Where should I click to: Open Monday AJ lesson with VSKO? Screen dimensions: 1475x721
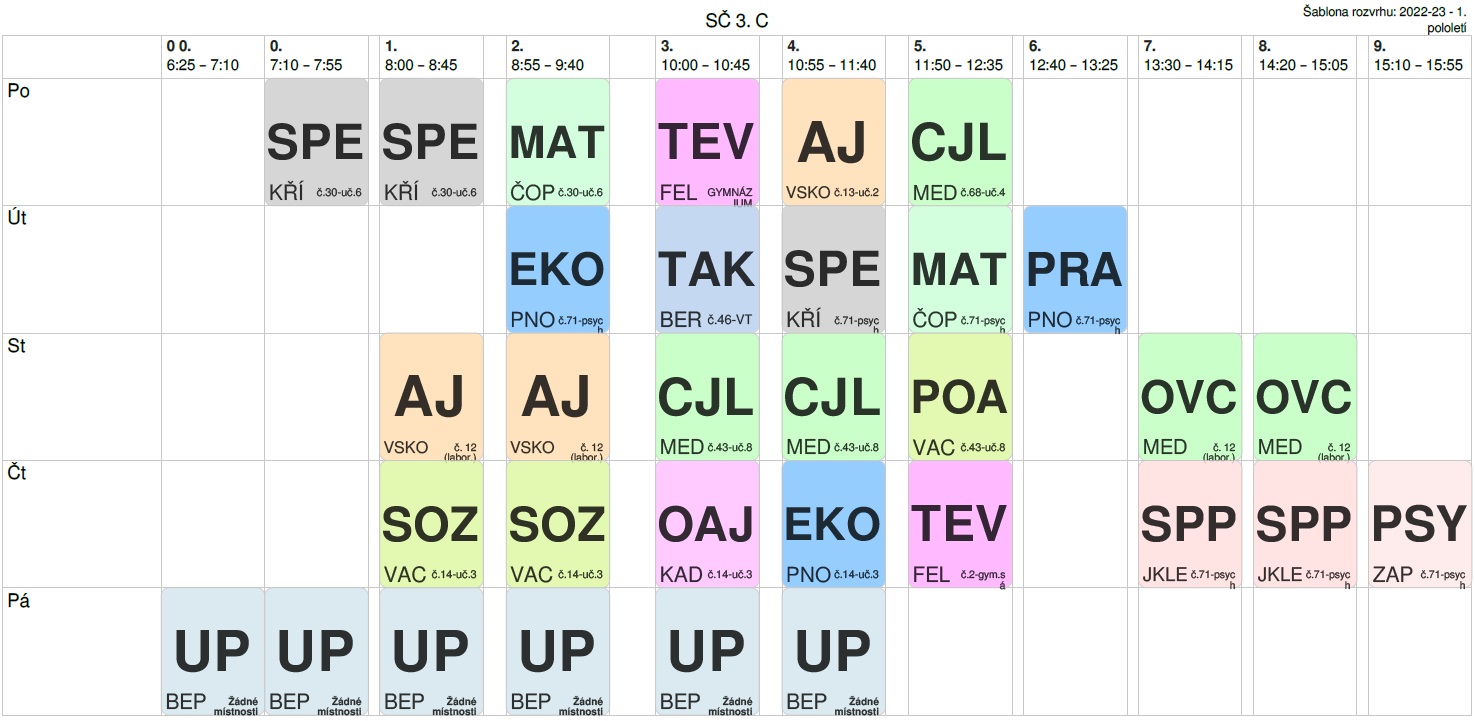click(x=833, y=142)
